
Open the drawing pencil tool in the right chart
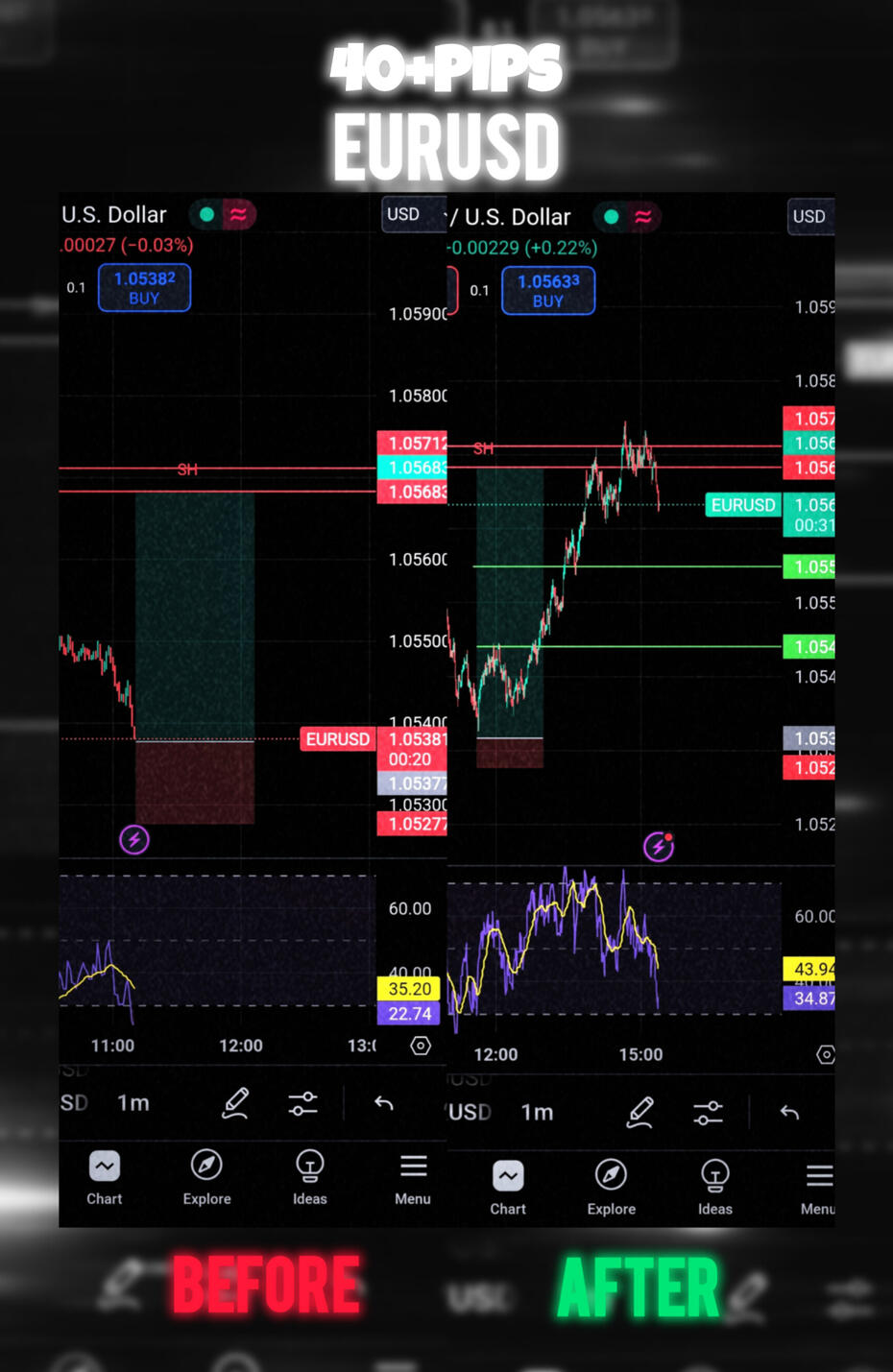(640, 1112)
